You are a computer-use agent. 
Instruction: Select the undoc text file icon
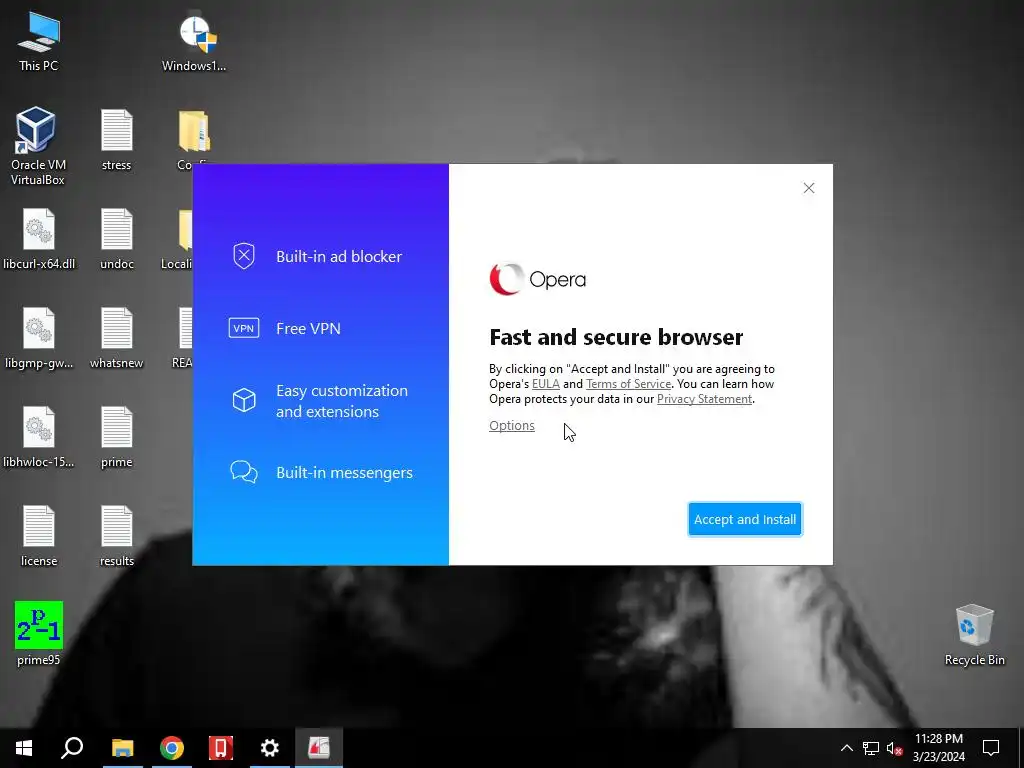pyautogui.click(x=116, y=239)
